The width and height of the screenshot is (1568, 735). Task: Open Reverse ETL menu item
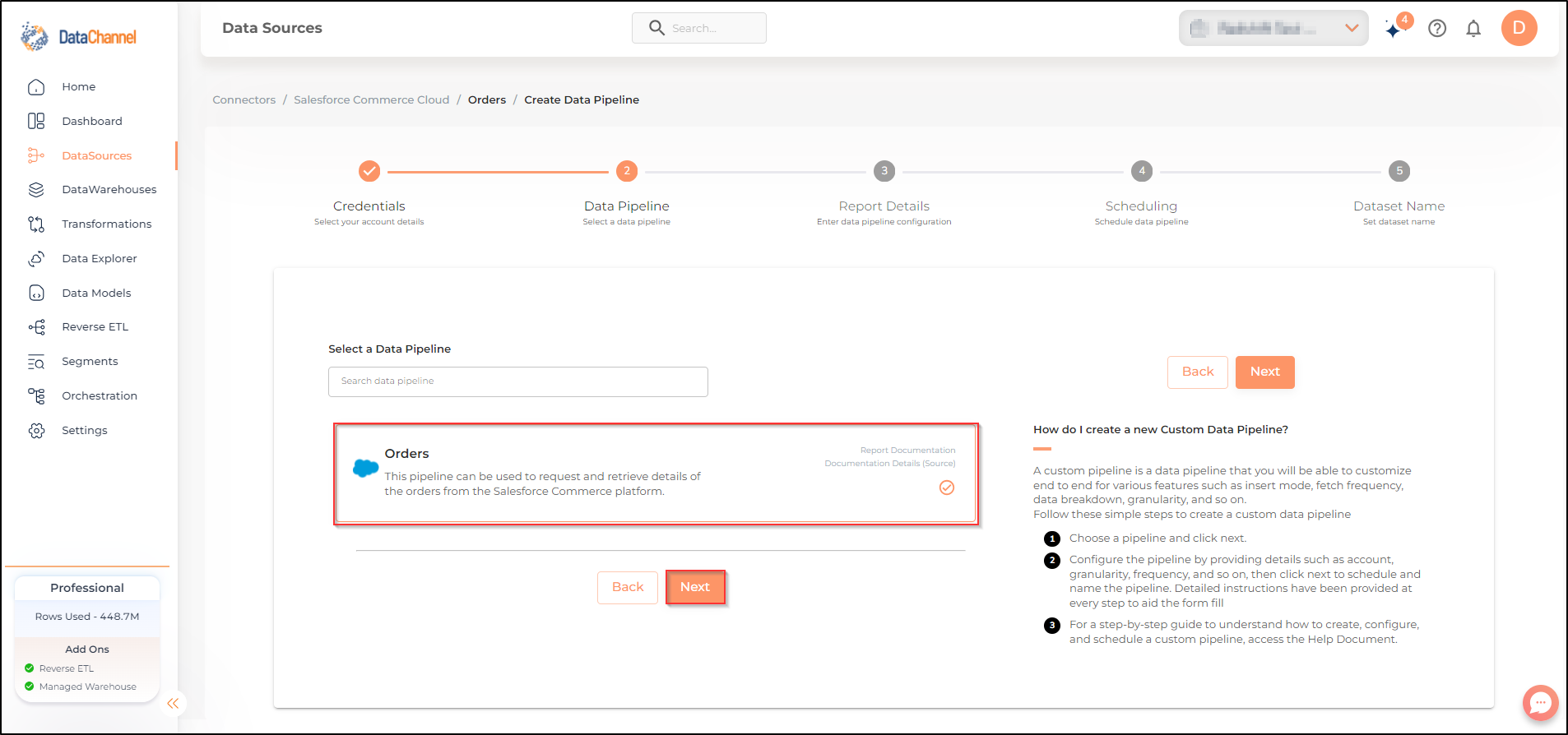pos(95,327)
